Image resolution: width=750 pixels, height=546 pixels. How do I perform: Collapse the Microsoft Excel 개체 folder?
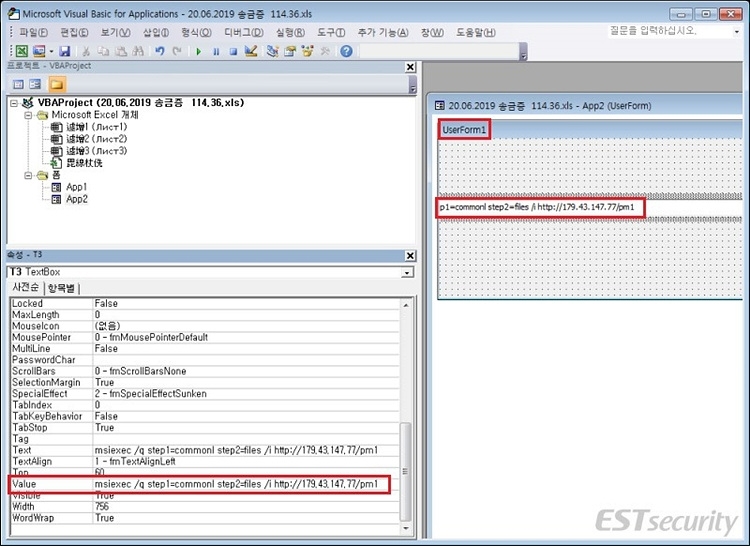point(28,115)
